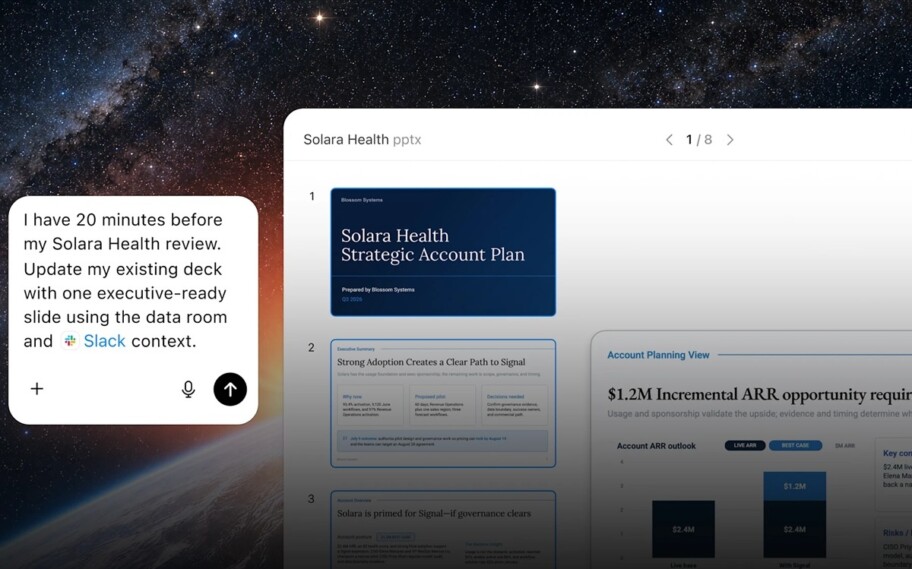
Task: Click the Account Planning View heading
Action: coord(658,355)
